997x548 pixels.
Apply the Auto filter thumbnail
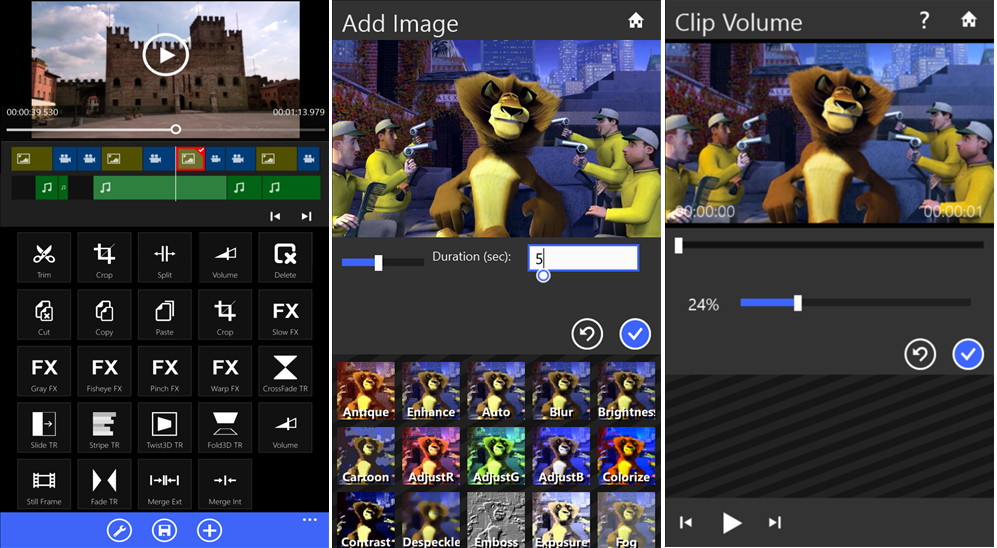coord(496,392)
